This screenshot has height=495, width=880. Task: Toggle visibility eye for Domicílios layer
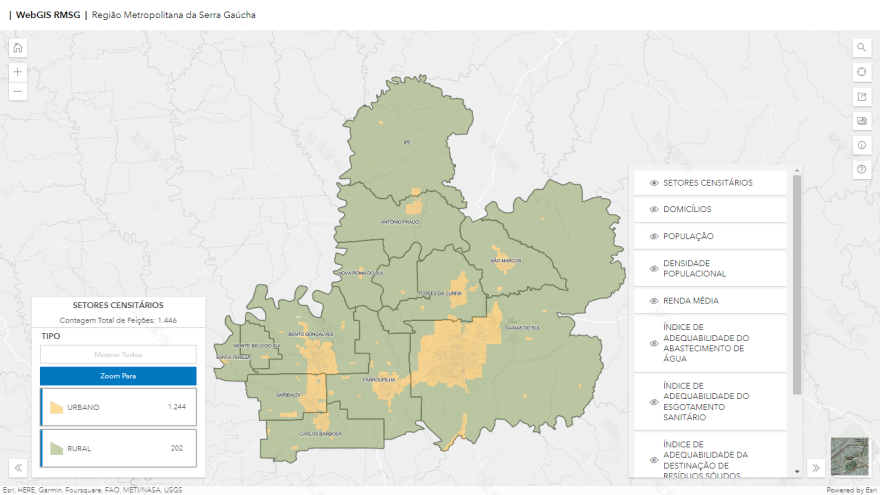[x=654, y=209]
